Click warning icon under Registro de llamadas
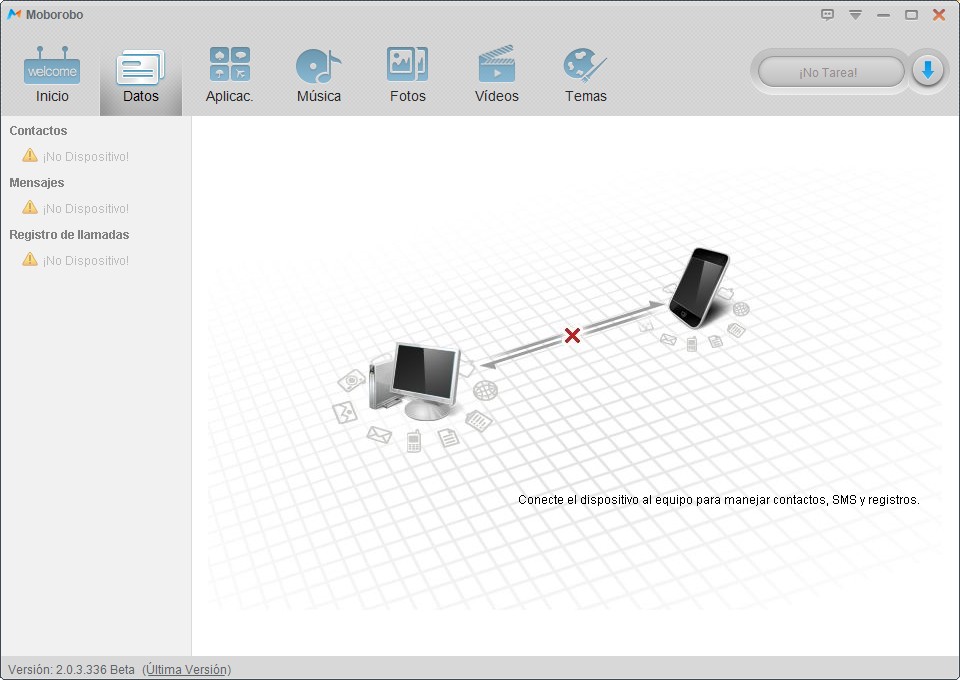 click(x=29, y=259)
